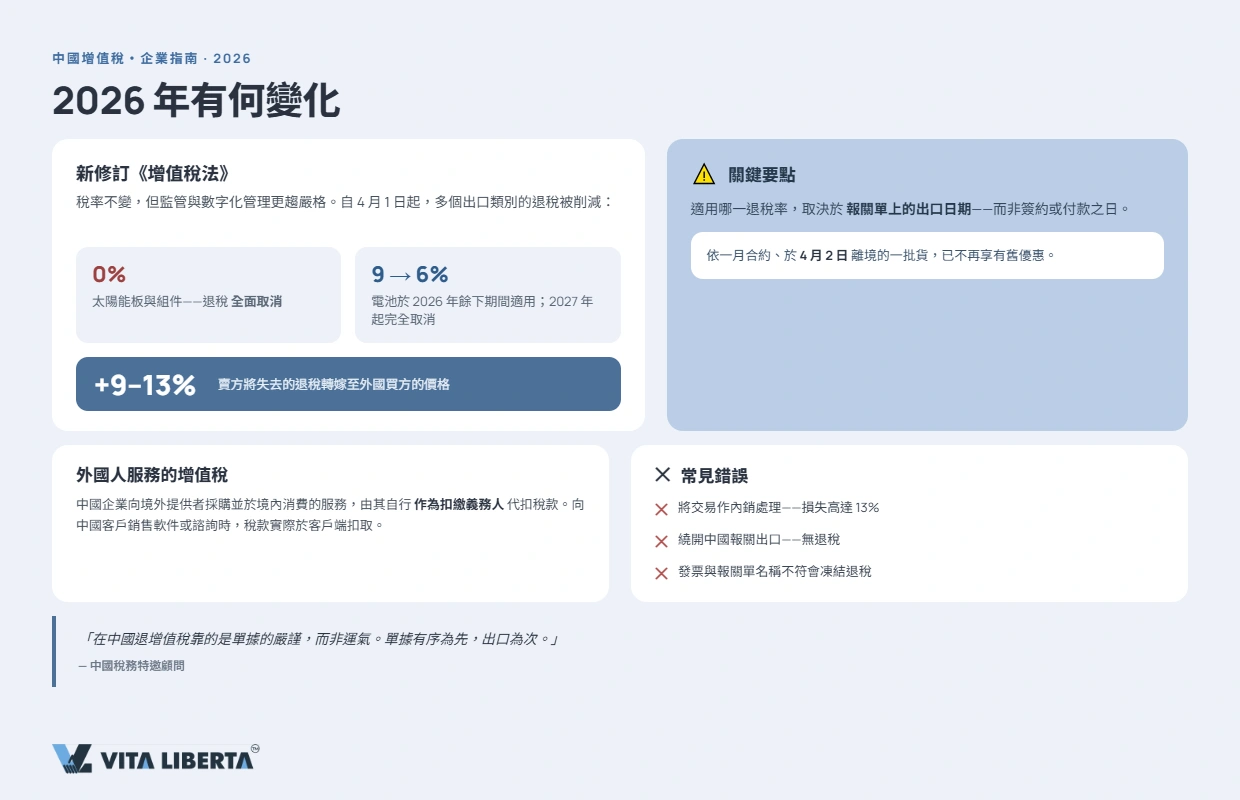Screen dimensions: 1240x800
Task: Click text 發票與報關單名稱不符會凍結退稅
Action: point(775,572)
